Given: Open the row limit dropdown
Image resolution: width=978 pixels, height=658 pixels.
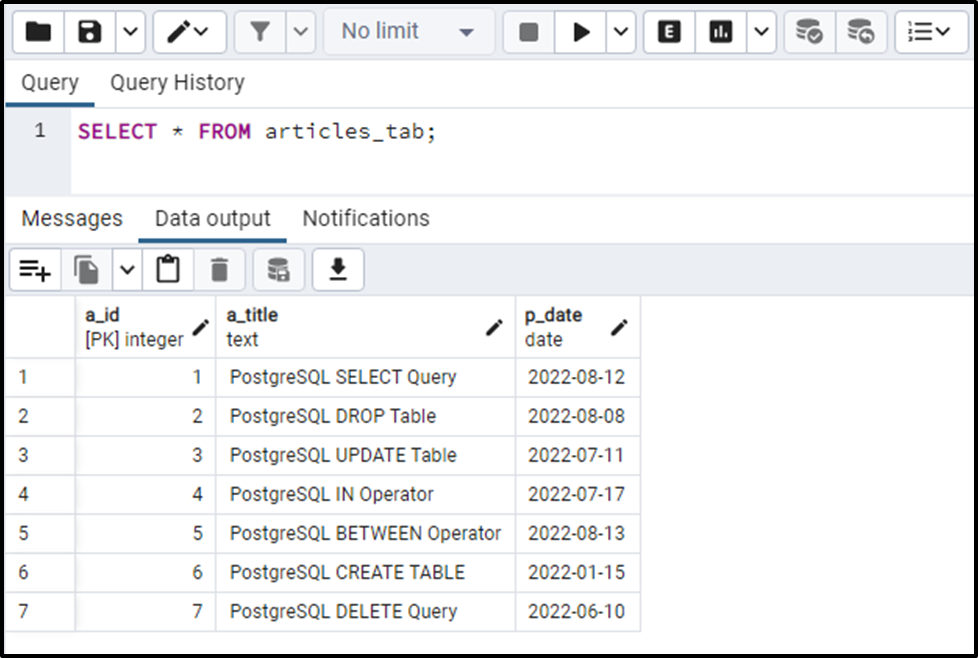Looking at the screenshot, I should point(405,31).
